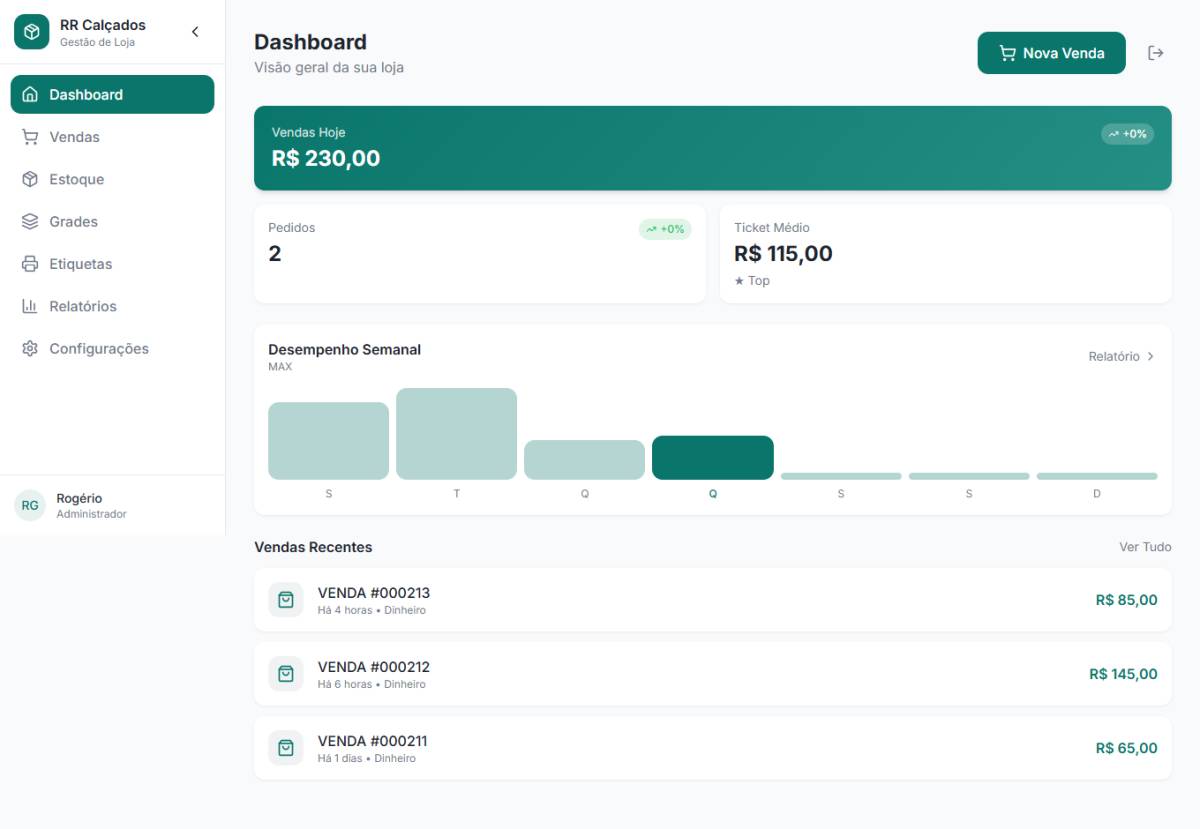
Task: Click the shopping bag icon for VENDA #000211
Action: click(x=286, y=748)
